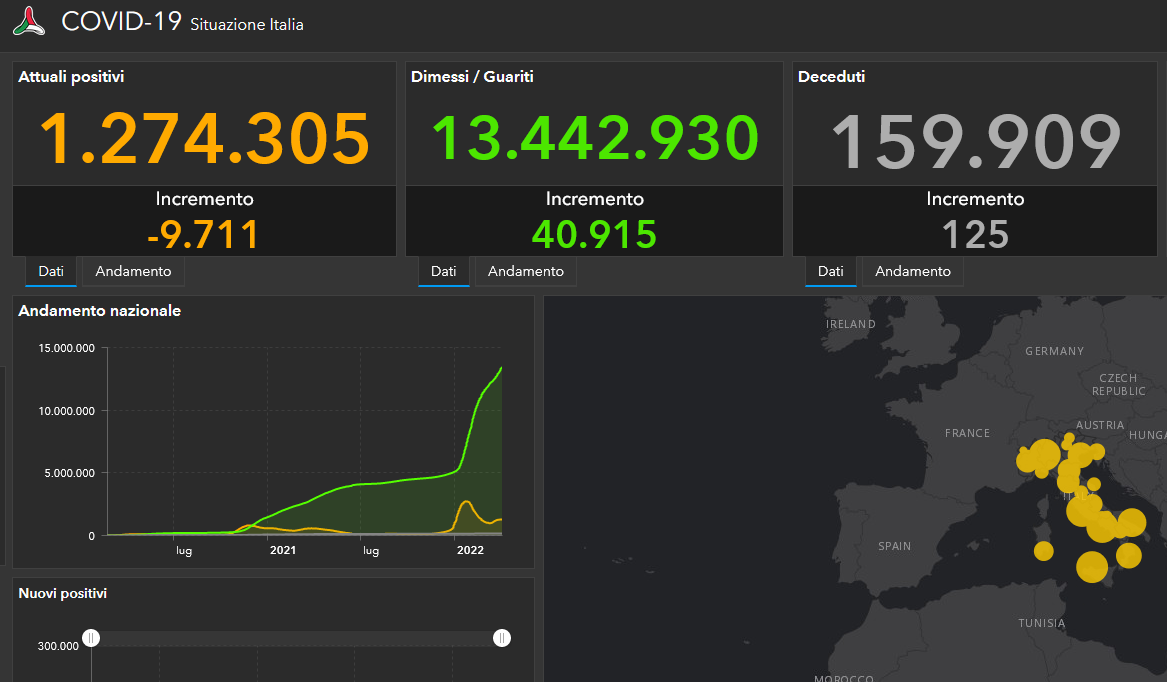Click the Protezione Civile logo icon
Screen dimensions: 1167x682
(x=29, y=22)
